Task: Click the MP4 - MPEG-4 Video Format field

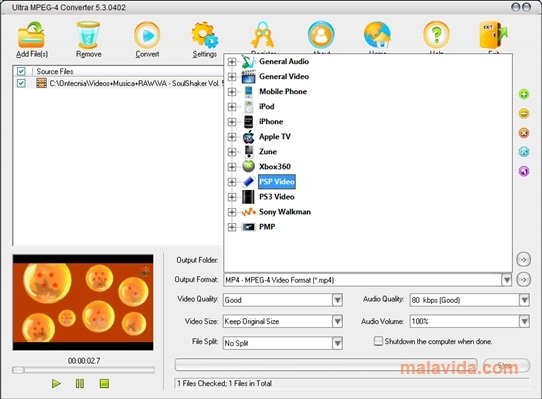Action: (362, 280)
